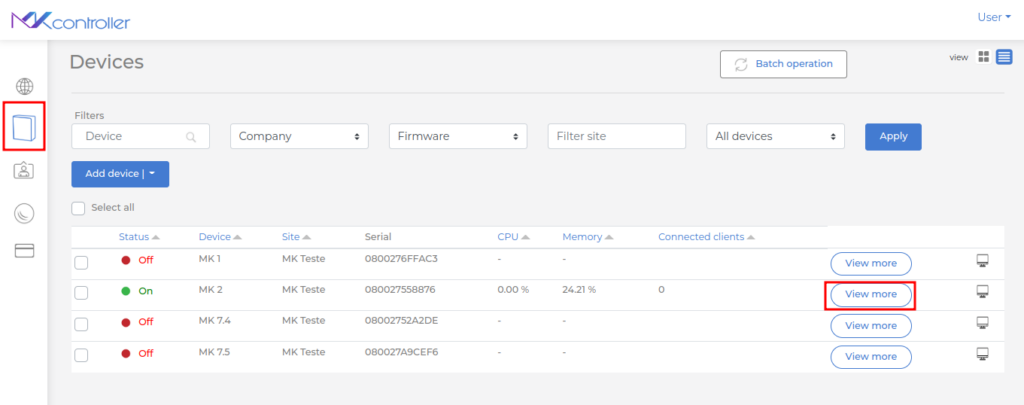Focus the Filter site input field

616,136
